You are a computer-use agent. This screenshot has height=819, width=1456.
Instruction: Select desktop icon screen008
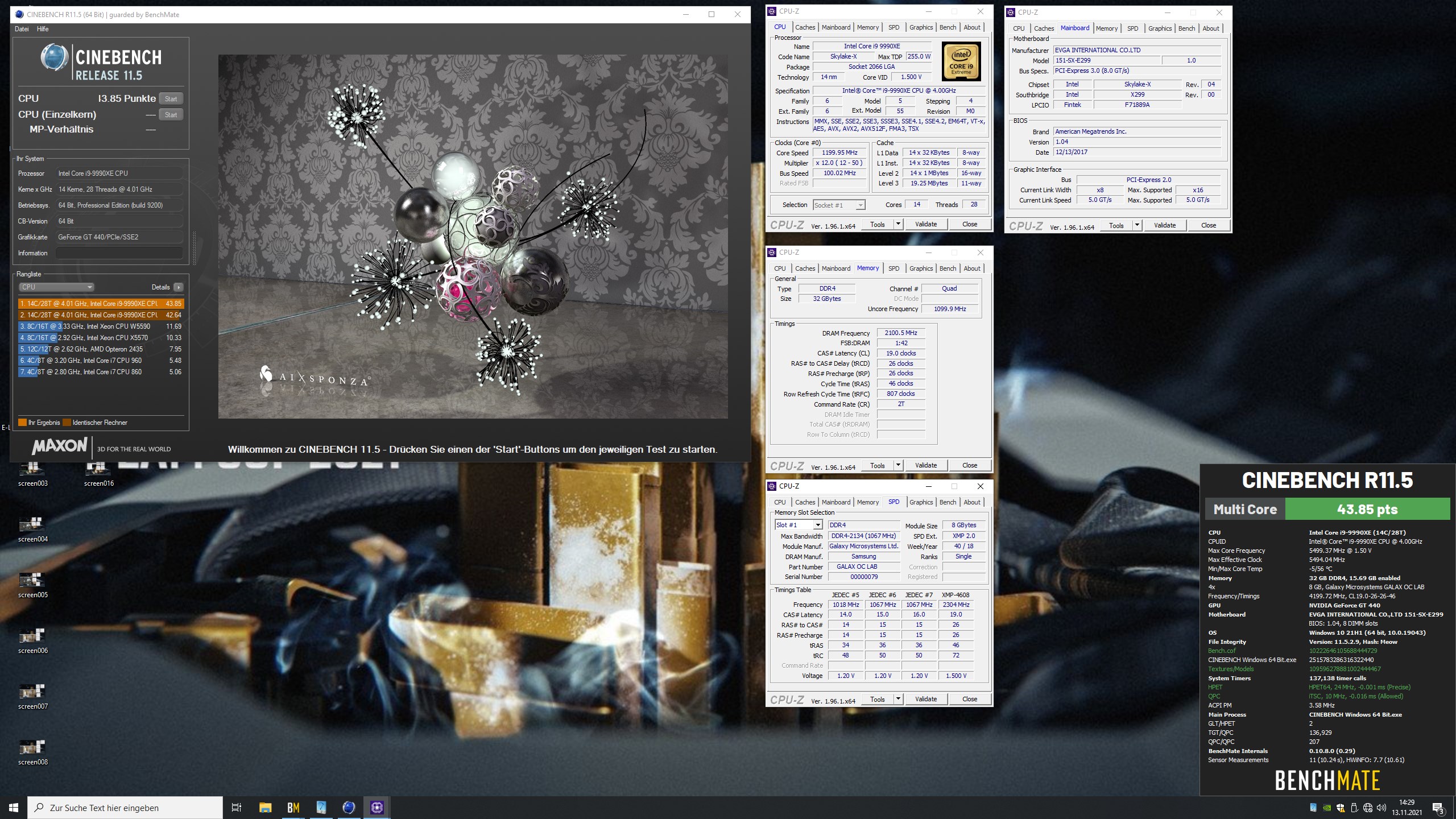(33, 752)
